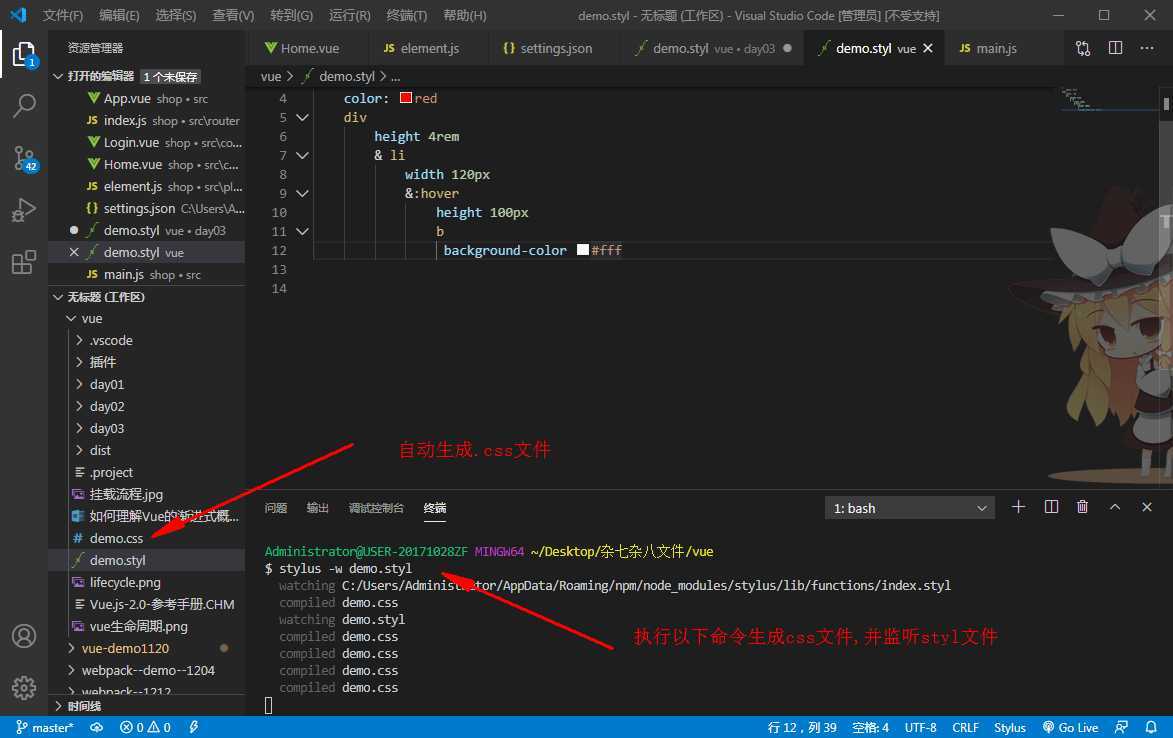
Task: Open the '1: bash' terminal dropdown
Action: pyautogui.click(x=909, y=508)
